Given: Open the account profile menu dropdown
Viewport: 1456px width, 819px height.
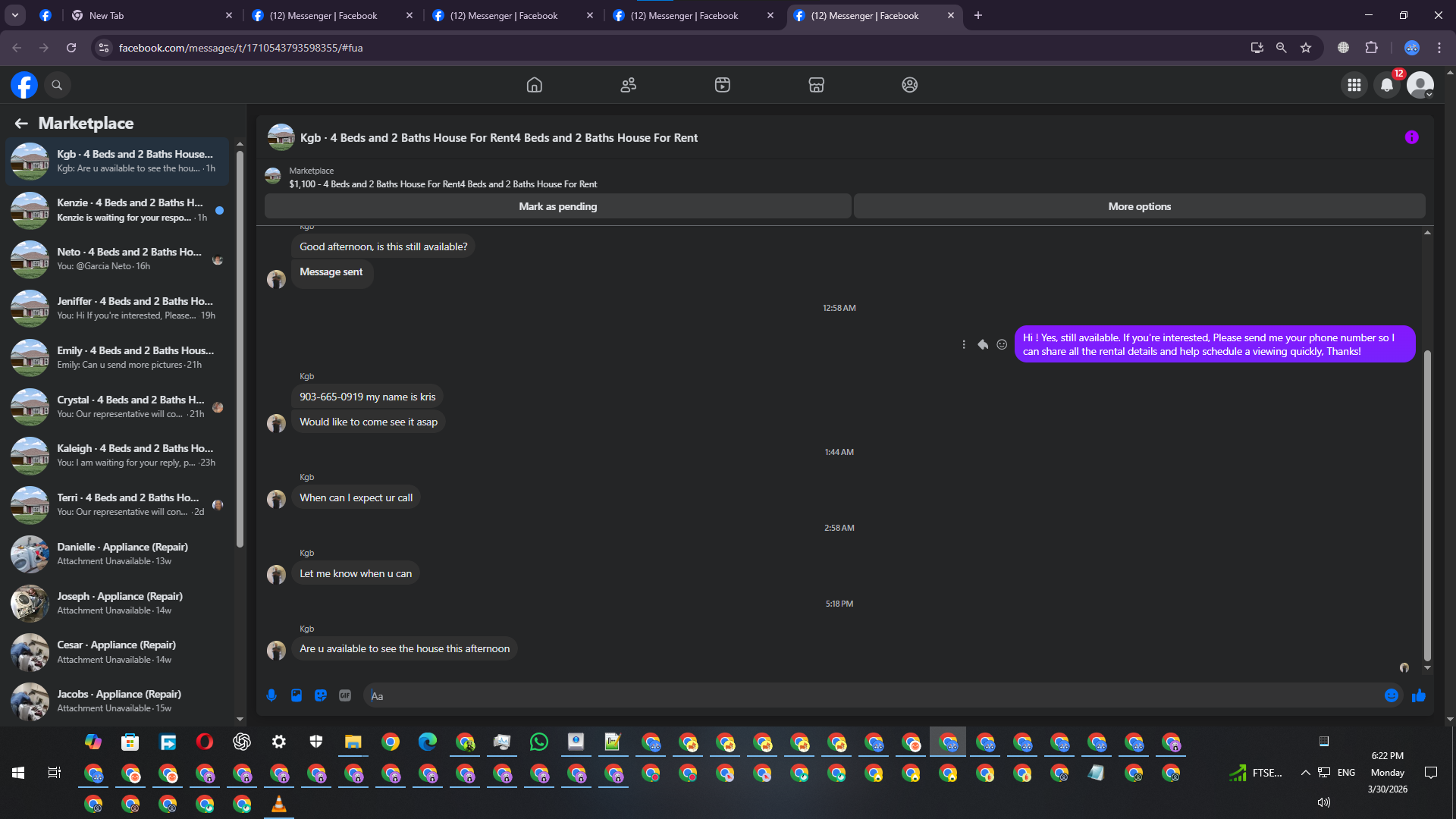Looking at the screenshot, I should point(1420,85).
